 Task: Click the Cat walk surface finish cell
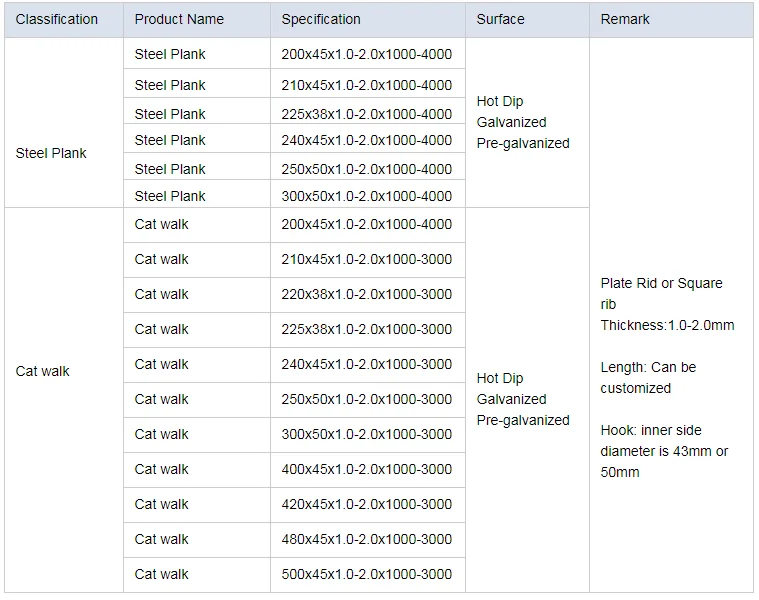coord(523,399)
